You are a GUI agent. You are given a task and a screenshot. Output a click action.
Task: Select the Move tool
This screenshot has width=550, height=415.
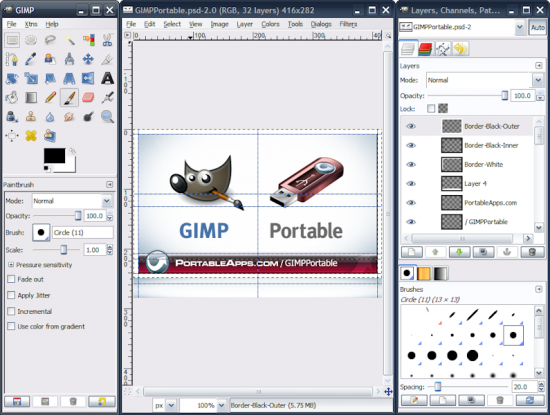pos(88,59)
